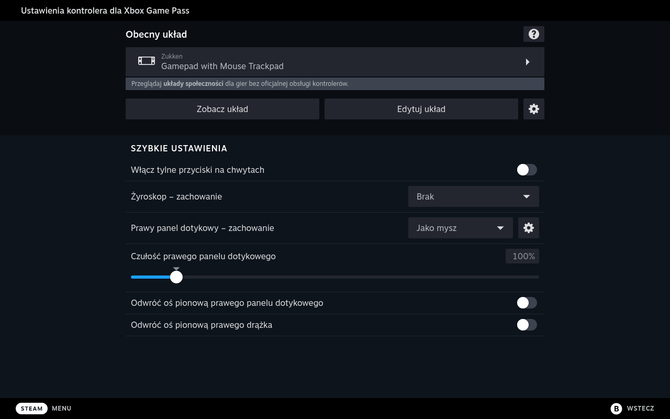670x419 pixels.
Task: Click the B button icon in the footer
Action: (x=616, y=408)
